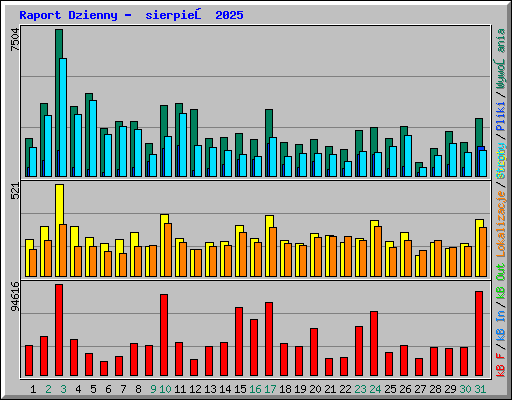
Task: Click the cyan bar for day 5
Action: coord(93,138)
